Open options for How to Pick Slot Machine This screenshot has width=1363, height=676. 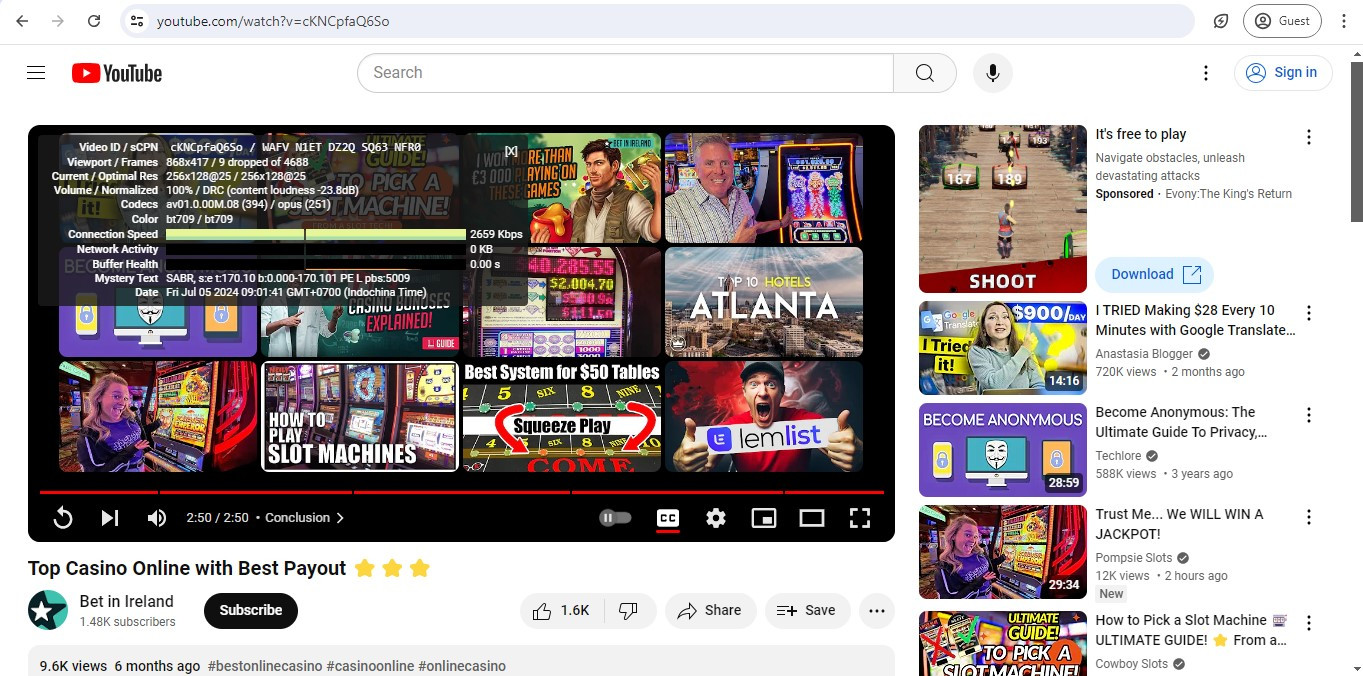1308,624
